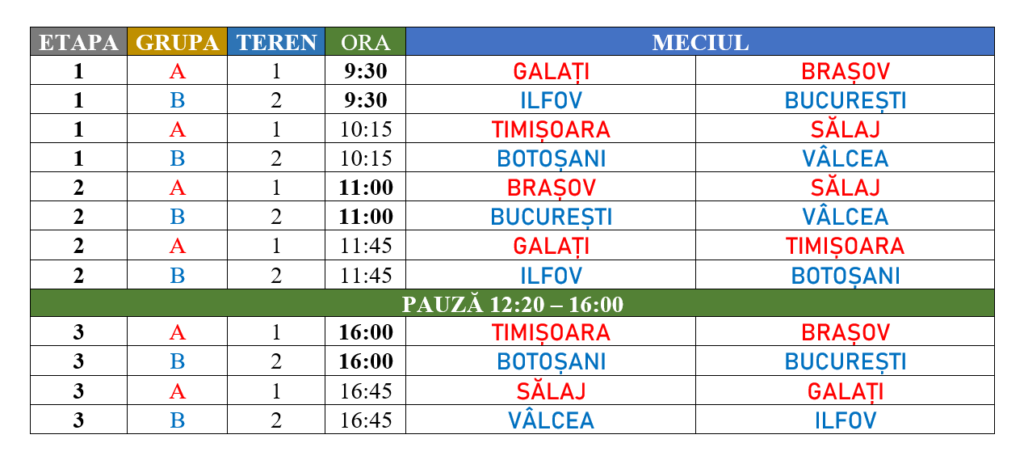1024x460 pixels.
Task: Select BOTOȘANI in the 16:00 match against BUCUREȘTI
Action: 551,361
